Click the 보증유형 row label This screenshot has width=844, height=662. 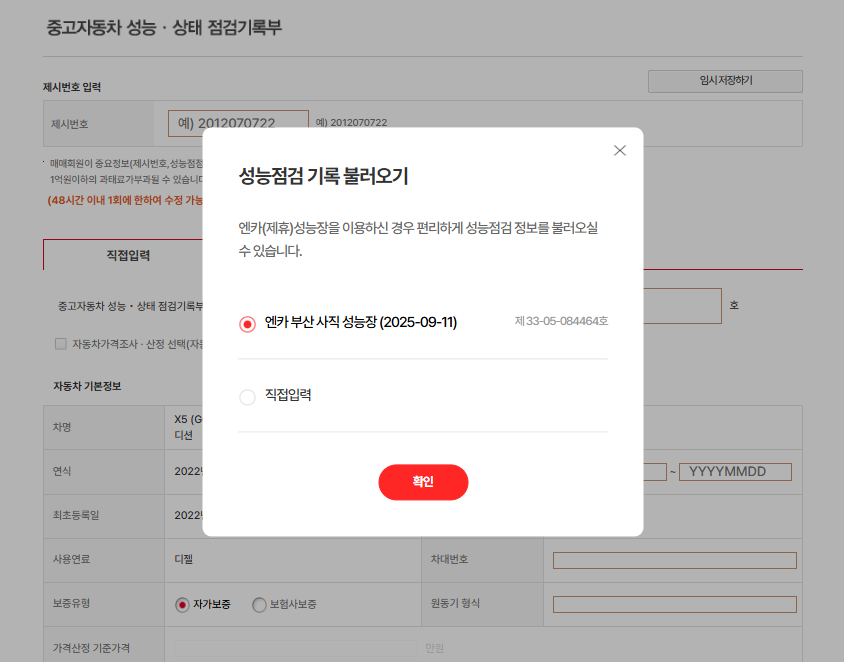click(71, 604)
